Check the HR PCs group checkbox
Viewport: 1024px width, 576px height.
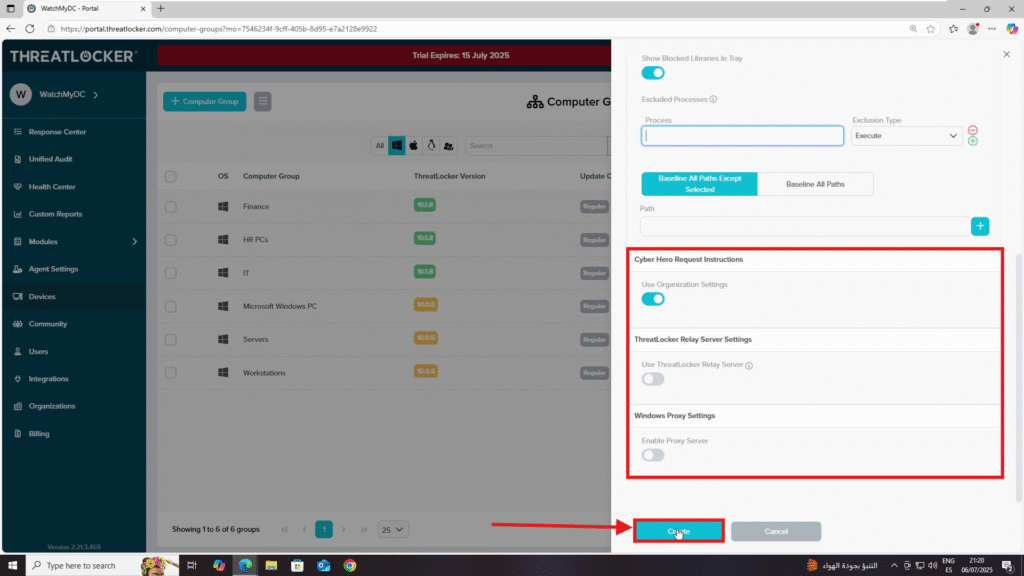tap(170, 240)
